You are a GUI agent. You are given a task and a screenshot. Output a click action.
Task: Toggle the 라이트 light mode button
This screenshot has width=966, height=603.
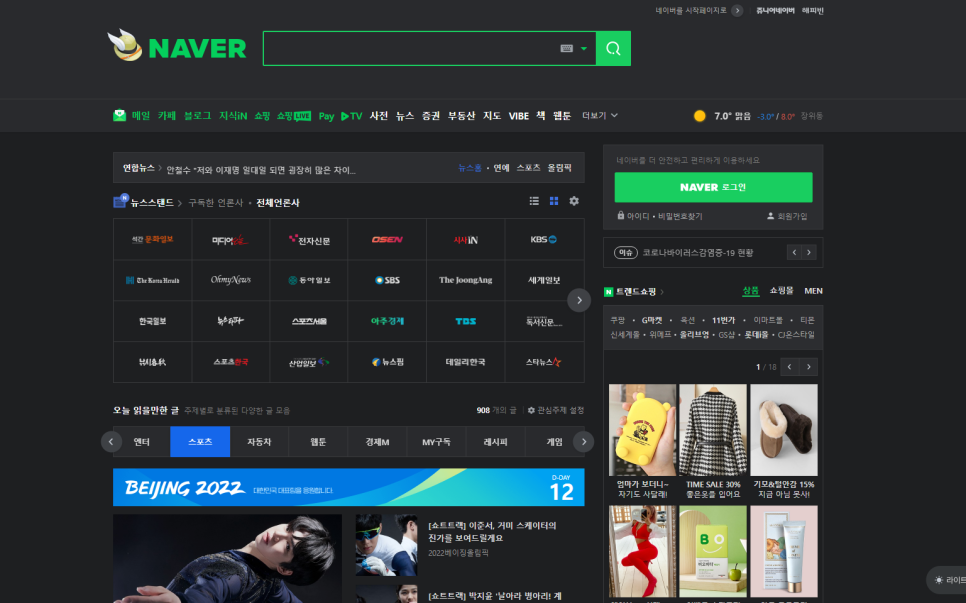tap(948, 580)
